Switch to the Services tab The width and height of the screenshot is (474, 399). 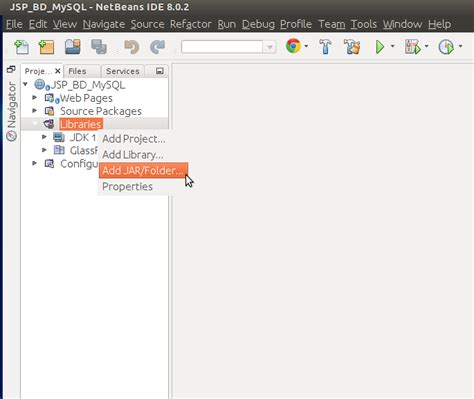click(122, 71)
